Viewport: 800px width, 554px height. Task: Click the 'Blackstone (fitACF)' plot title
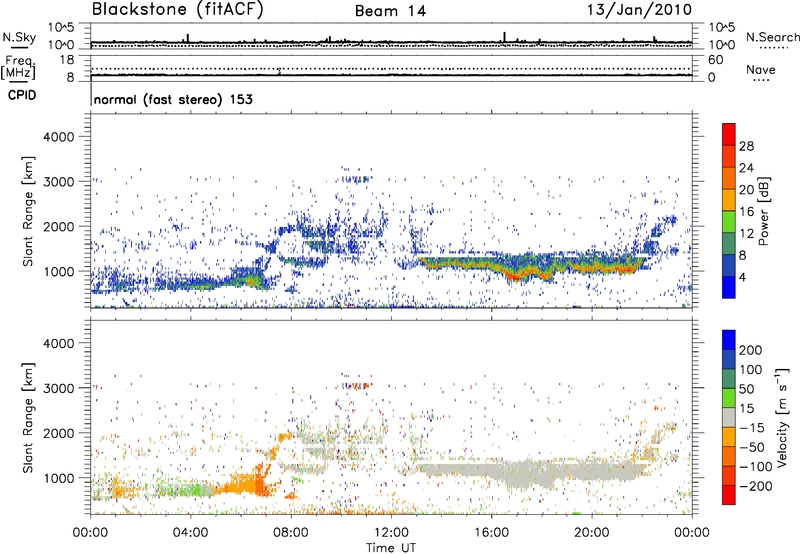click(x=177, y=9)
